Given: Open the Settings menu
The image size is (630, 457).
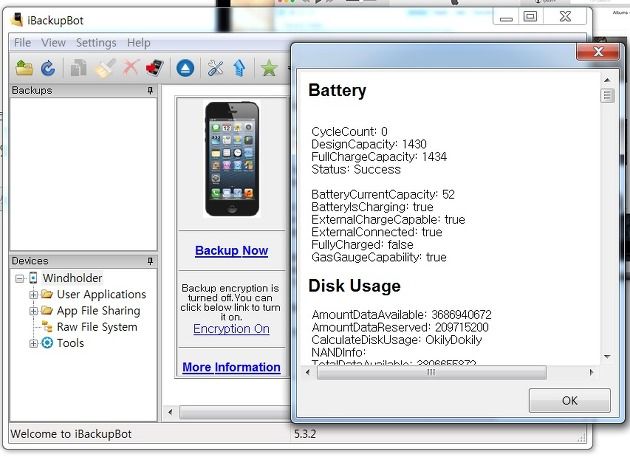Looking at the screenshot, I should [96, 43].
